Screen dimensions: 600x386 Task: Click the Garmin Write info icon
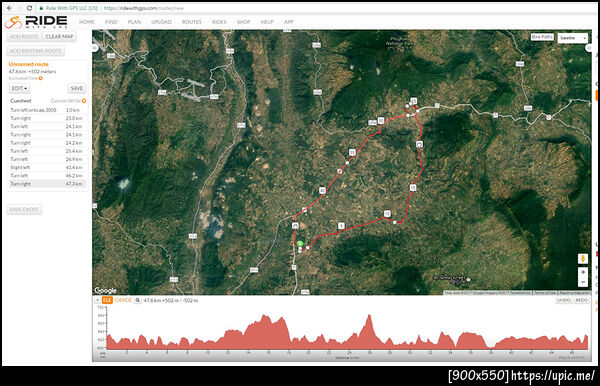click(84, 101)
